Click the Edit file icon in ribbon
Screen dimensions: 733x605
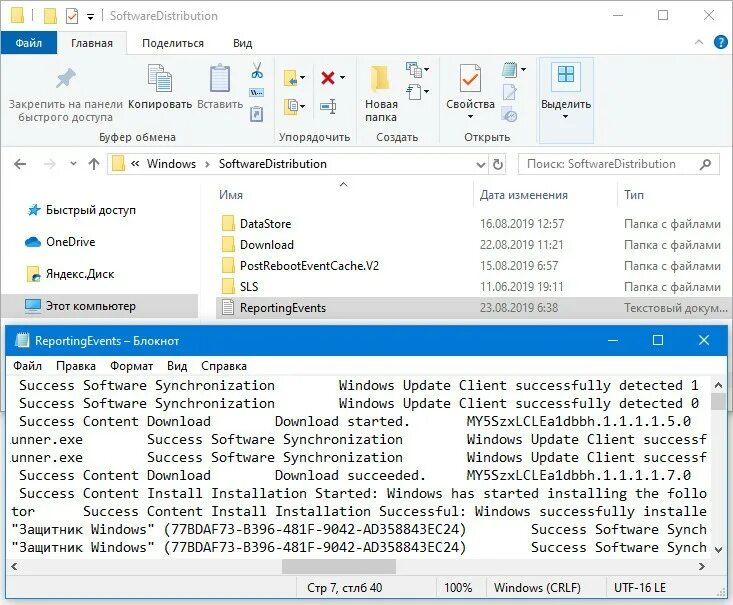point(510,92)
